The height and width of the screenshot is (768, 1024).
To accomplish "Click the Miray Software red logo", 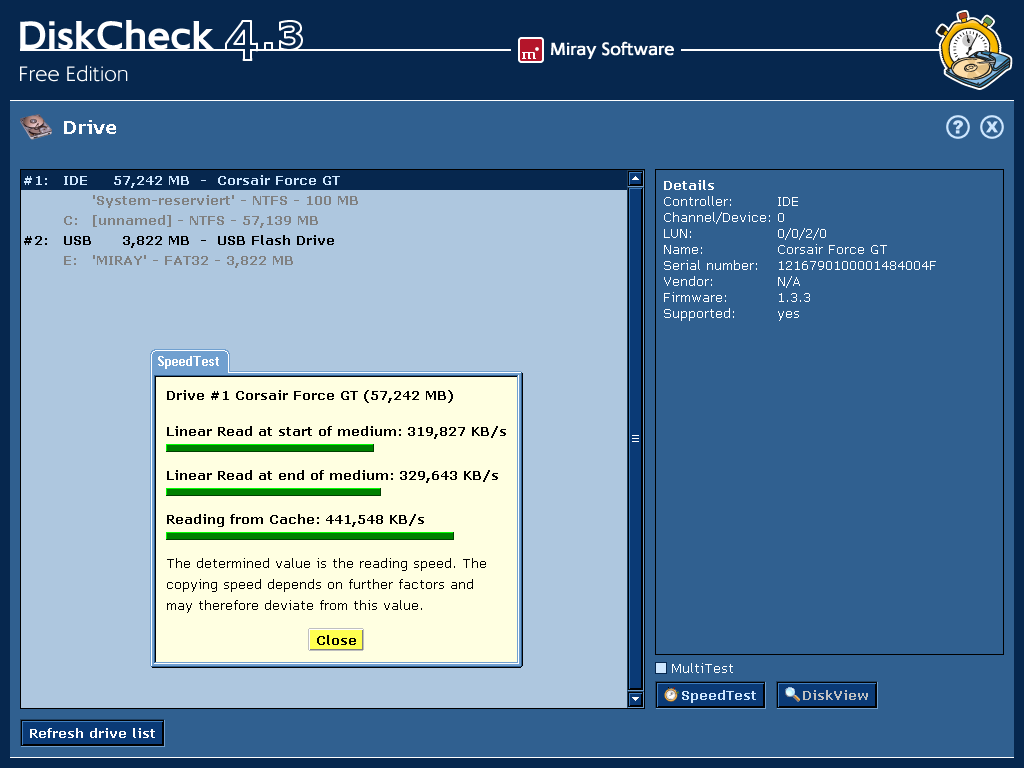I will 530,50.
